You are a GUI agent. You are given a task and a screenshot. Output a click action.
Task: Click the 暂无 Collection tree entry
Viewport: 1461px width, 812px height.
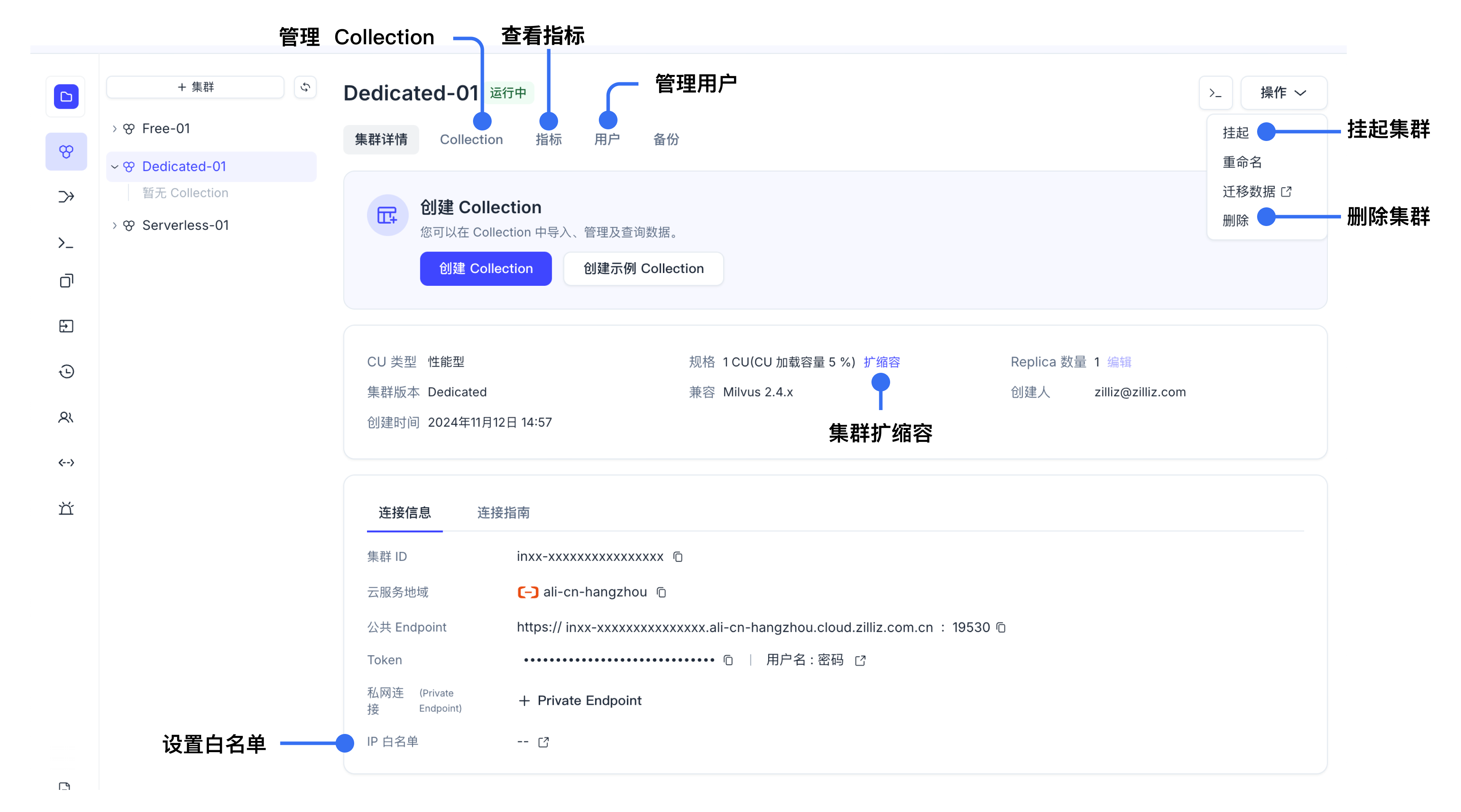click(x=185, y=193)
